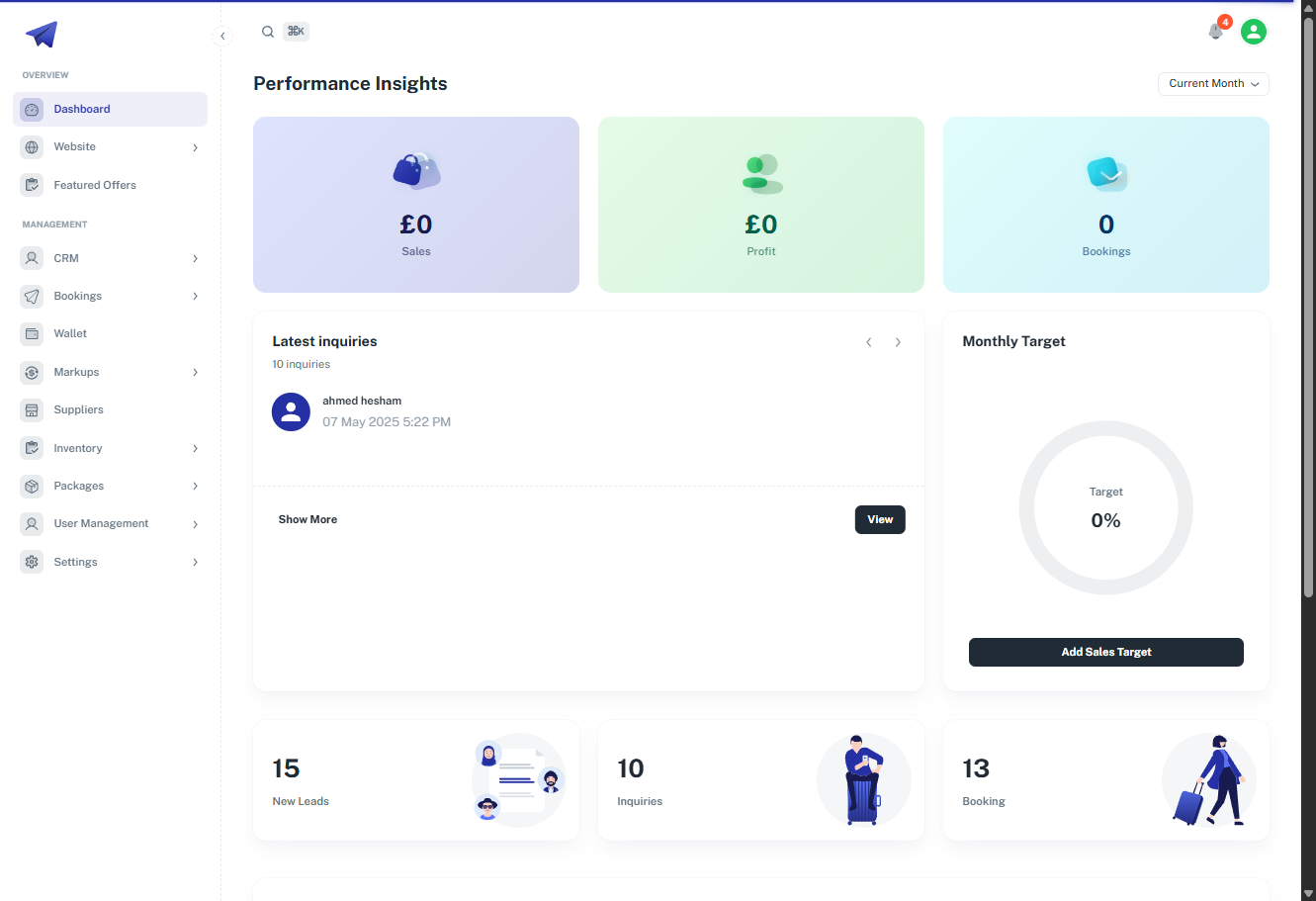Click the Sales performance card

(x=416, y=205)
